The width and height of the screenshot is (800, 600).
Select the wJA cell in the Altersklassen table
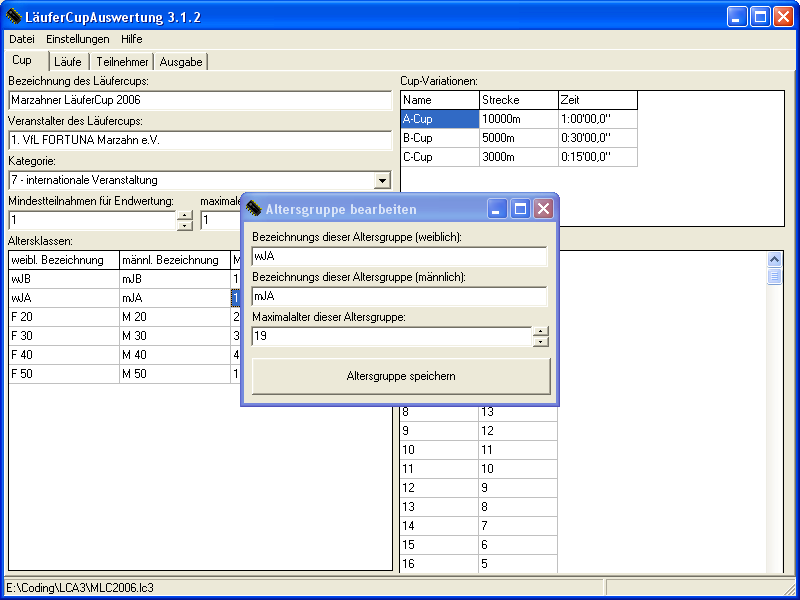pos(64,298)
